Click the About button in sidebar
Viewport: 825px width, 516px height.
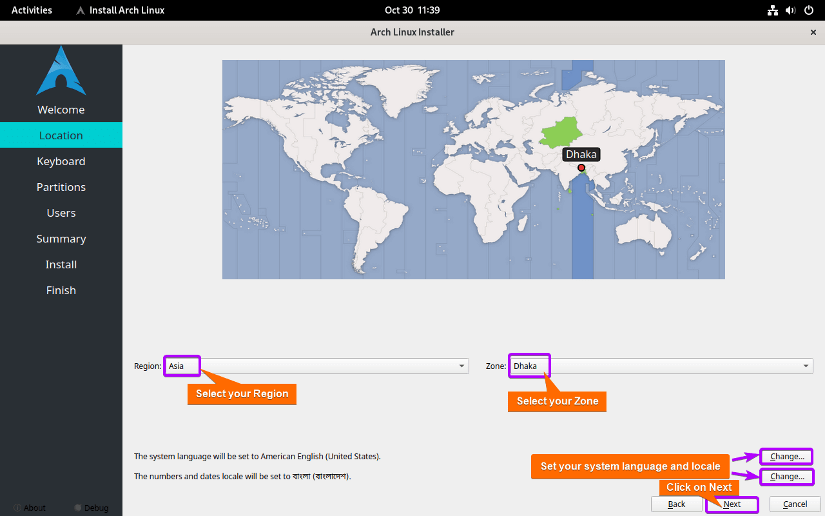(x=29, y=508)
